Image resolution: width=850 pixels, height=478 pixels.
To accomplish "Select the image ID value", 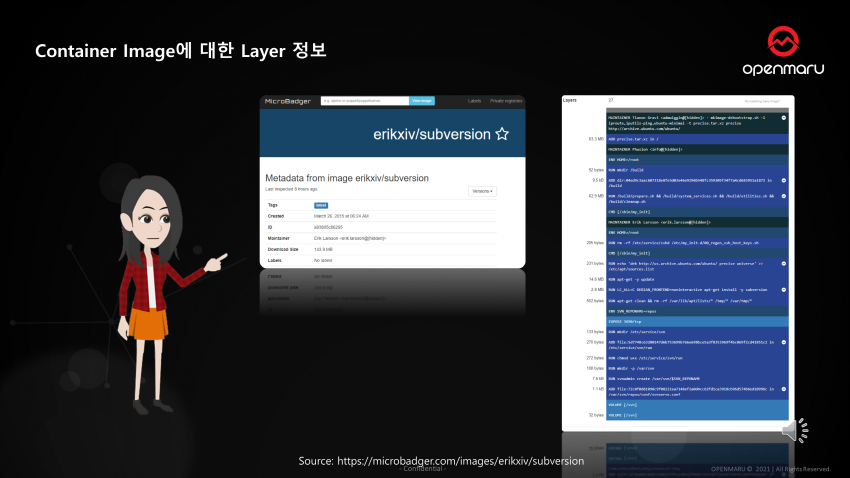I will (x=328, y=227).
